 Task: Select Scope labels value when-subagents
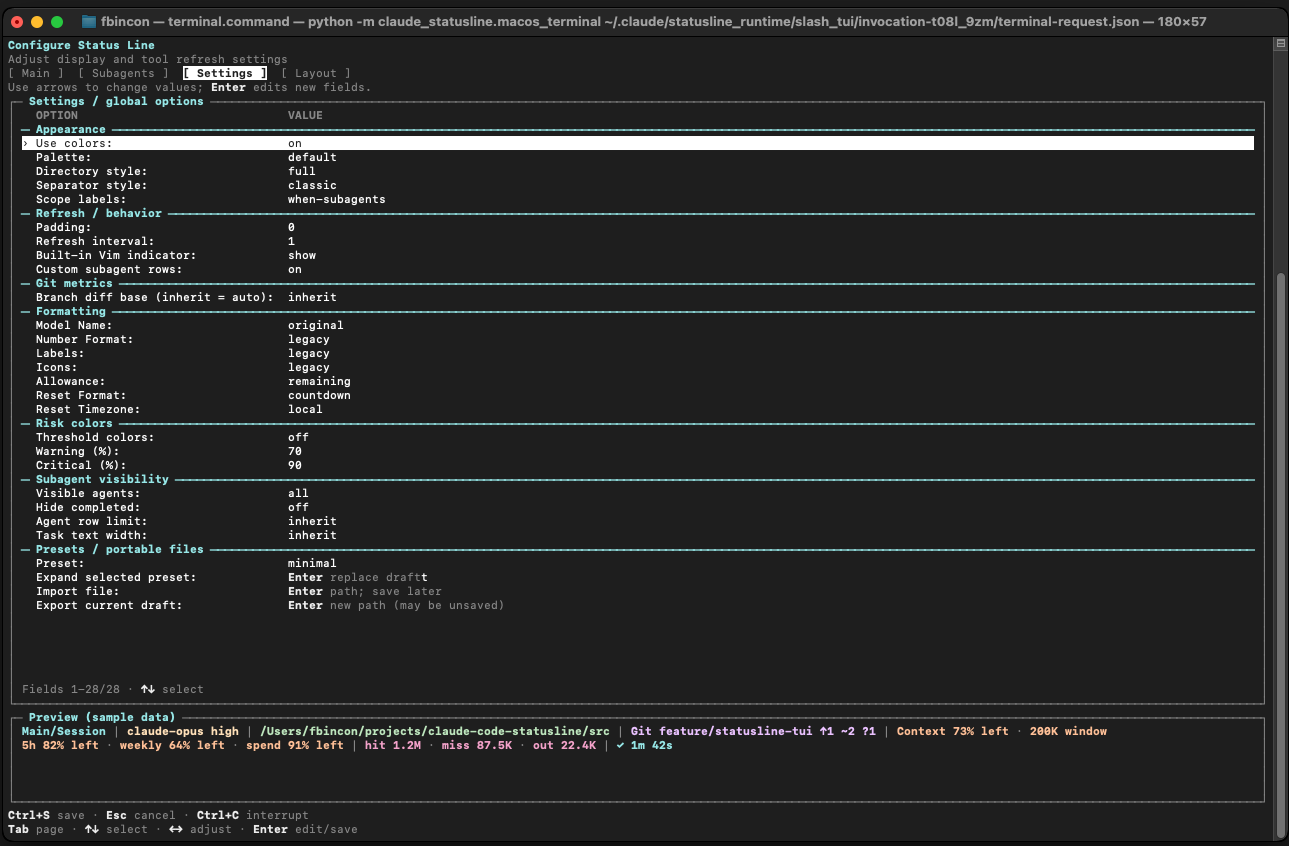[x=337, y=199]
